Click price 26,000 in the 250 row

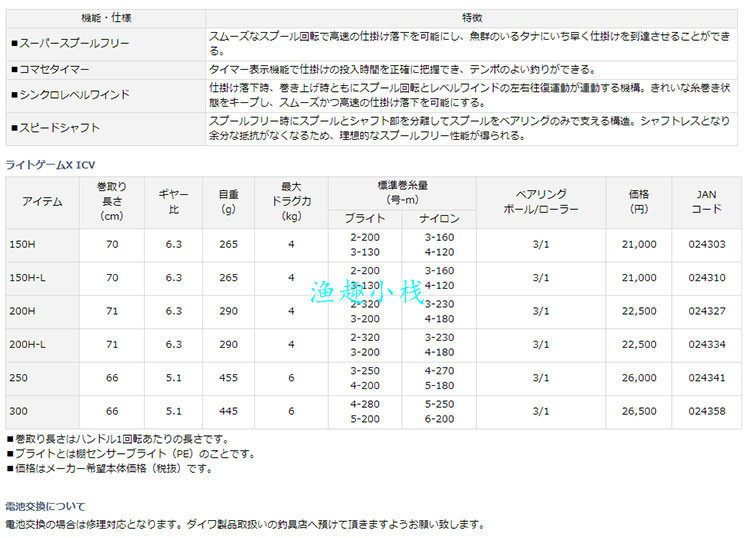coord(639,378)
